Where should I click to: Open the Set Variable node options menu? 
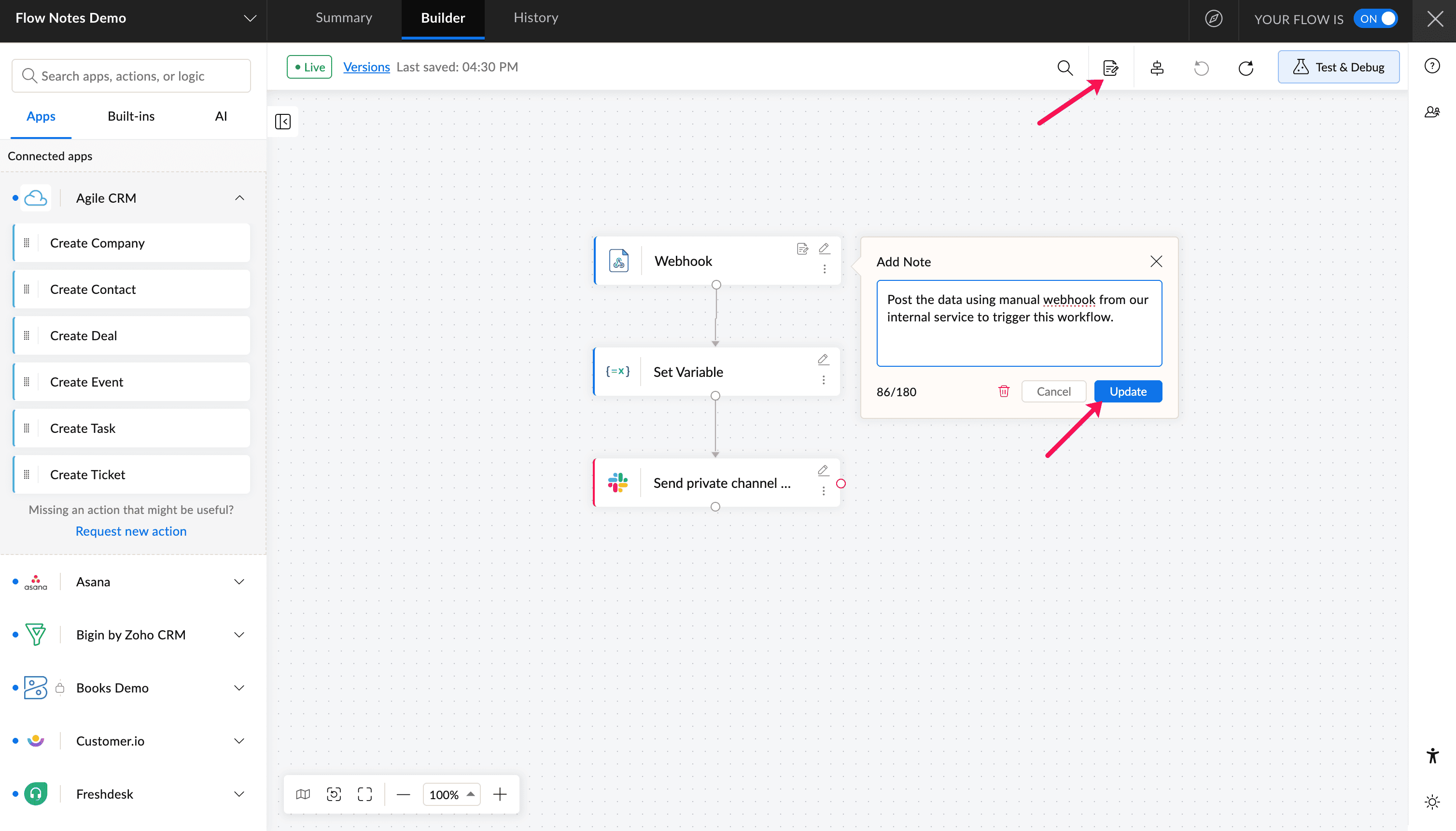[824, 380]
